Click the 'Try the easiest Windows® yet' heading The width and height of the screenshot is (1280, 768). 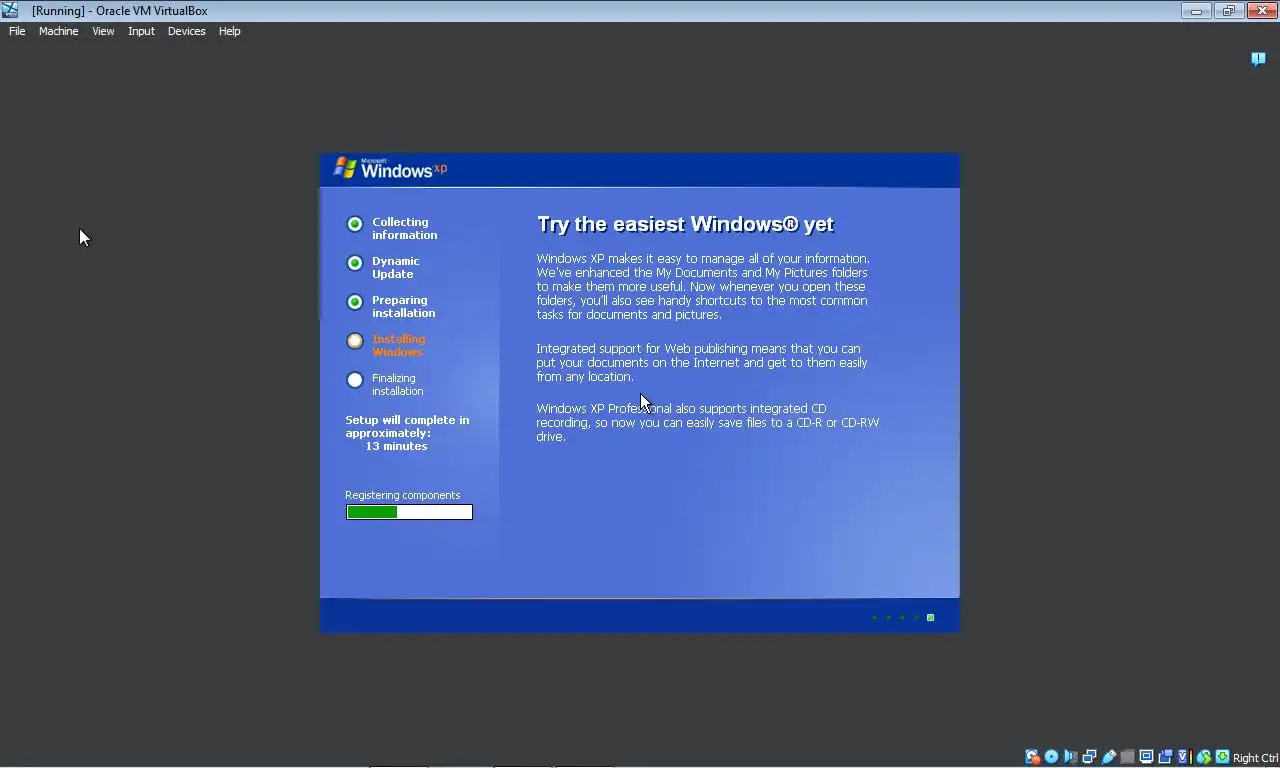685,224
